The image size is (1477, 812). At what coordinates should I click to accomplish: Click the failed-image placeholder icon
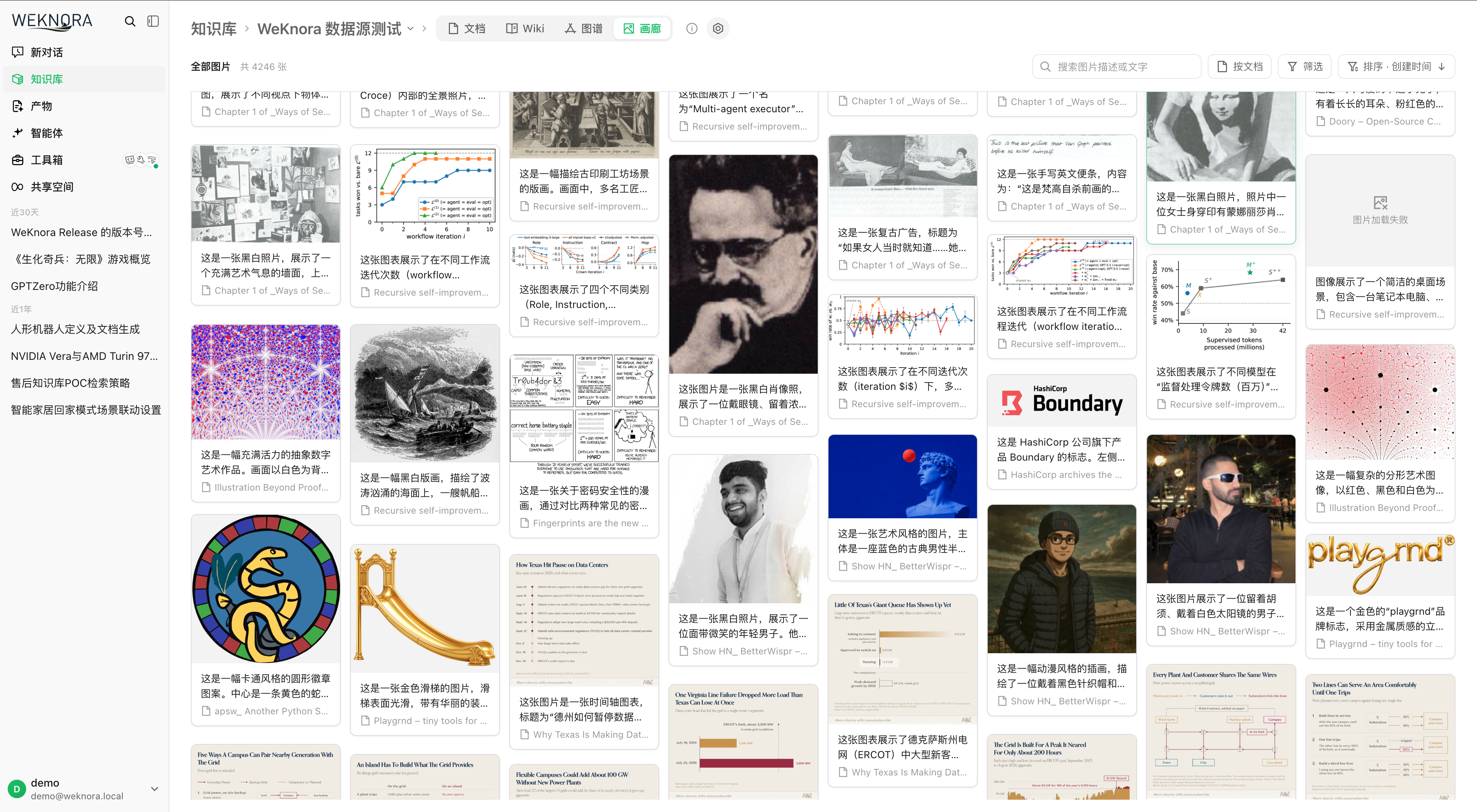tap(1380, 203)
